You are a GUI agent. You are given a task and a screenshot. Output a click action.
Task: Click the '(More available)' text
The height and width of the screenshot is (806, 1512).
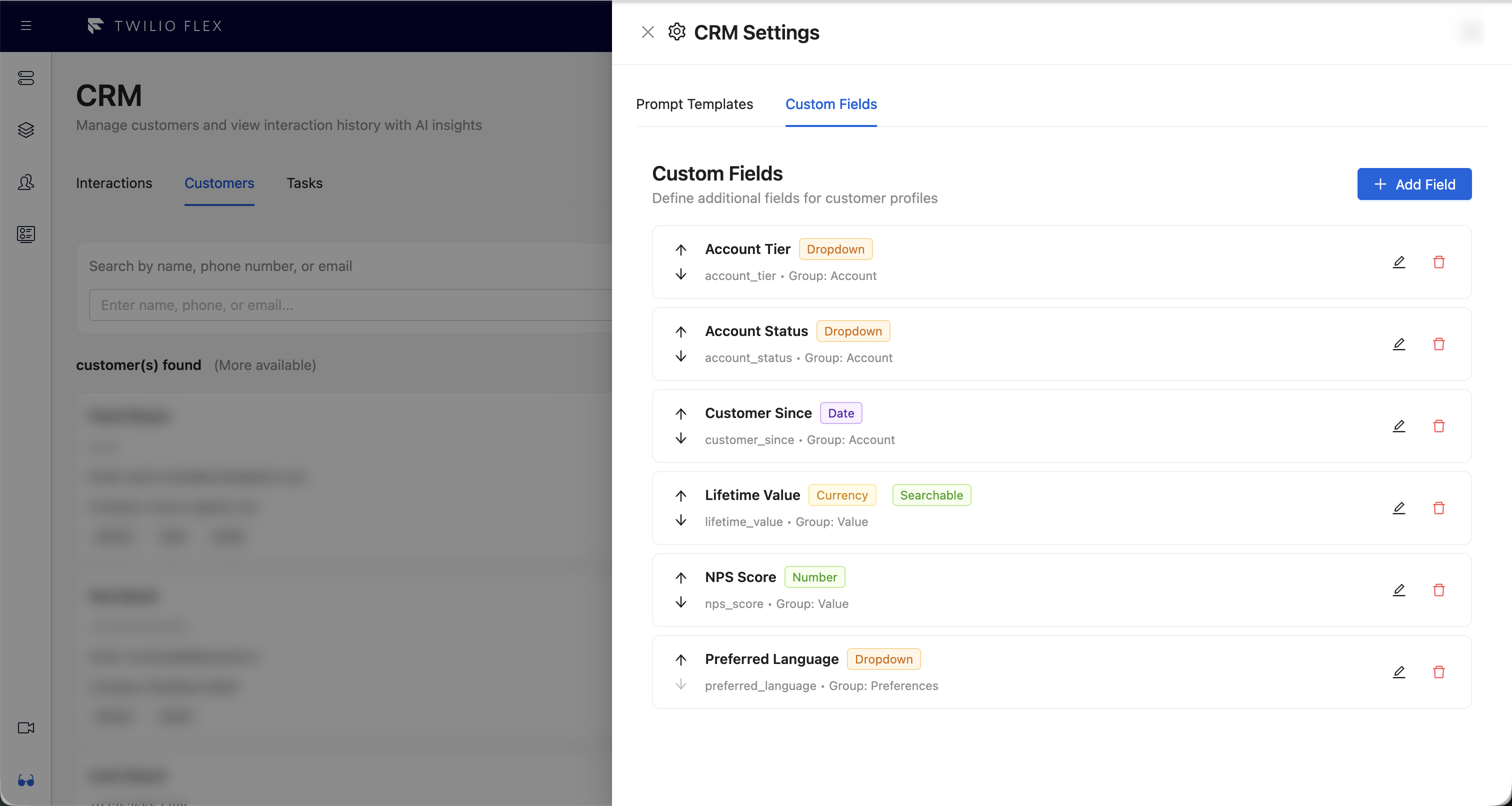click(x=265, y=365)
